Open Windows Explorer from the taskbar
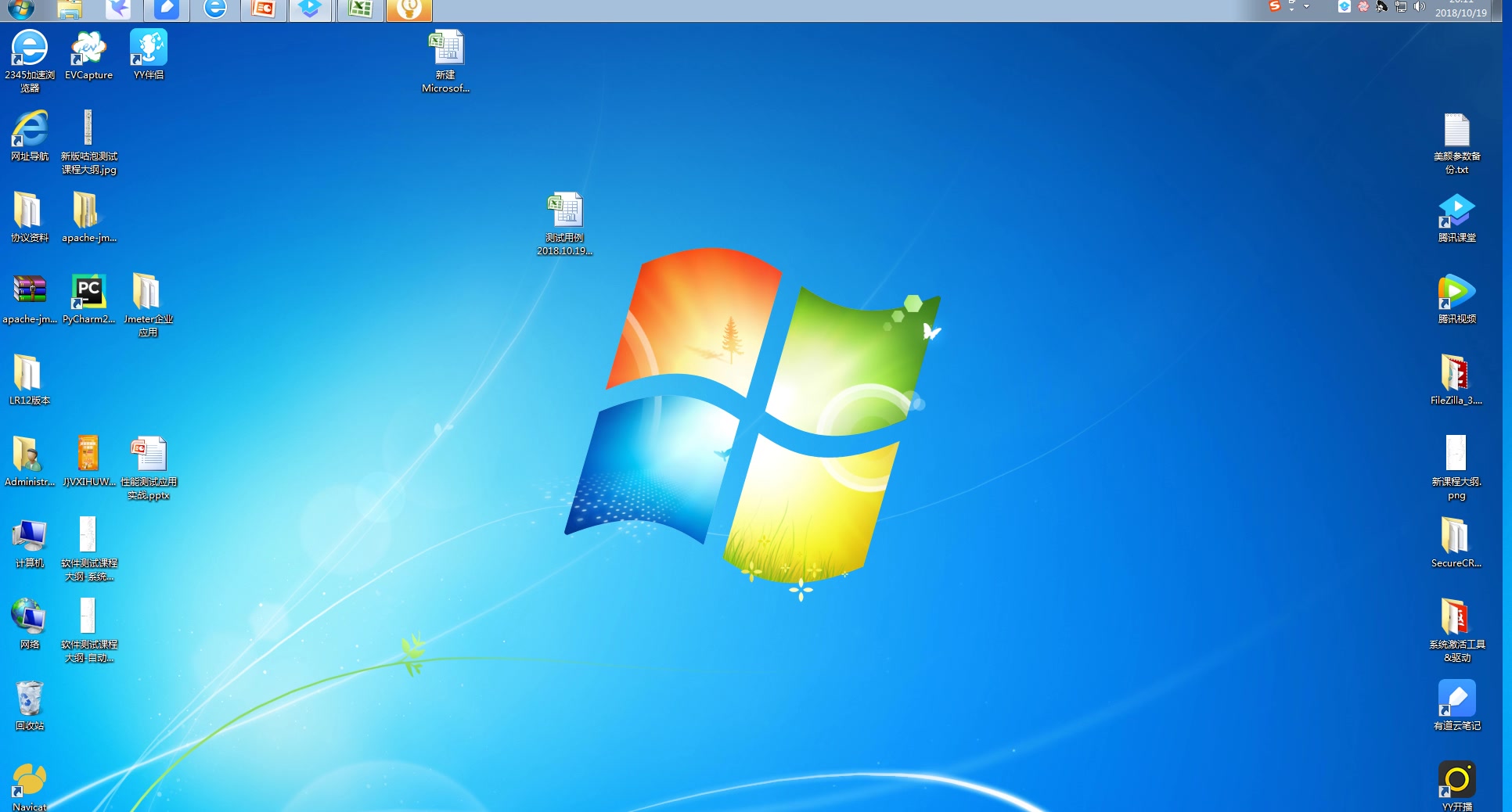This screenshot has height=812, width=1512. [70, 9]
